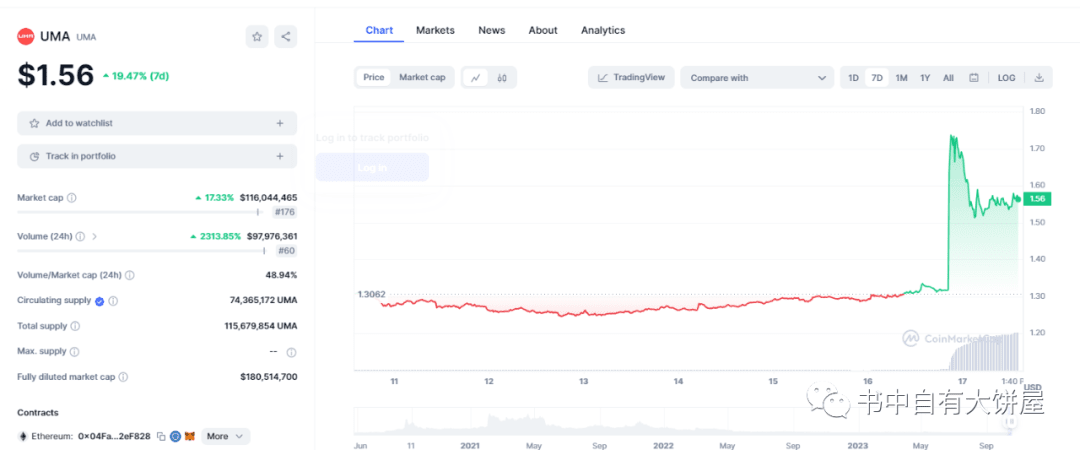Click Add to watchlist button

tap(157, 123)
